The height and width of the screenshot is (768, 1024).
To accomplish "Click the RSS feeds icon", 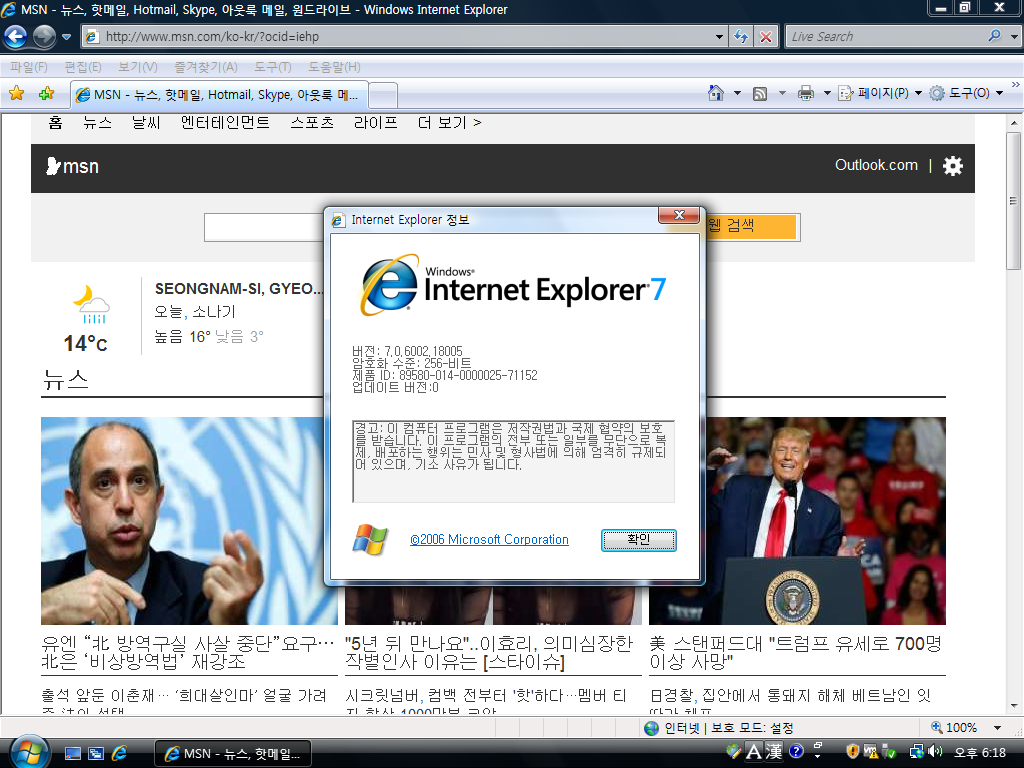I will [760, 93].
